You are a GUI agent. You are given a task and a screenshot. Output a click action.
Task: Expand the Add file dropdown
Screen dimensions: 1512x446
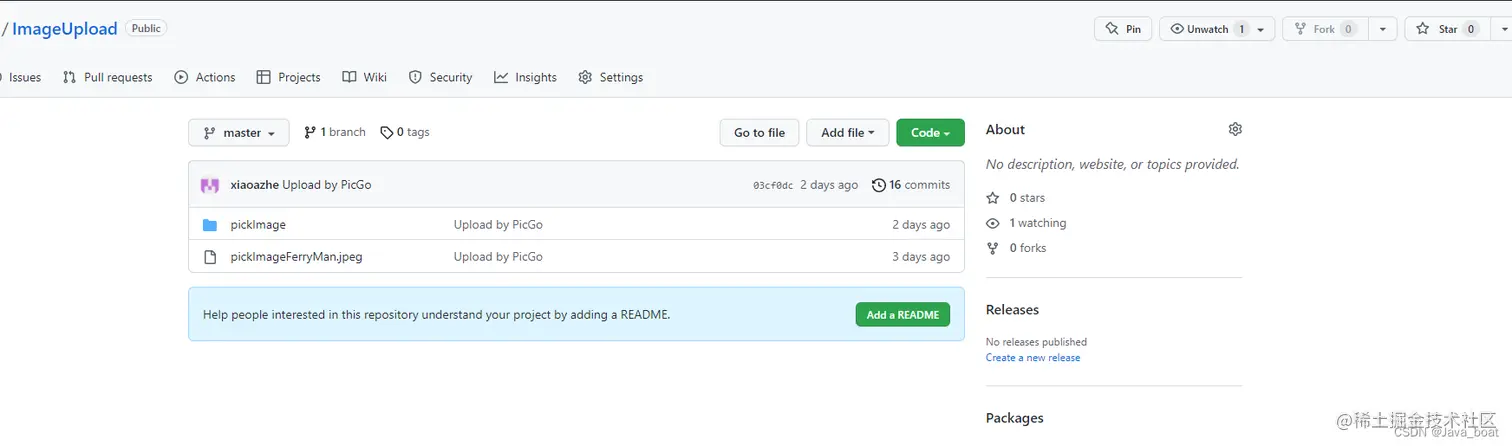tap(847, 132)
